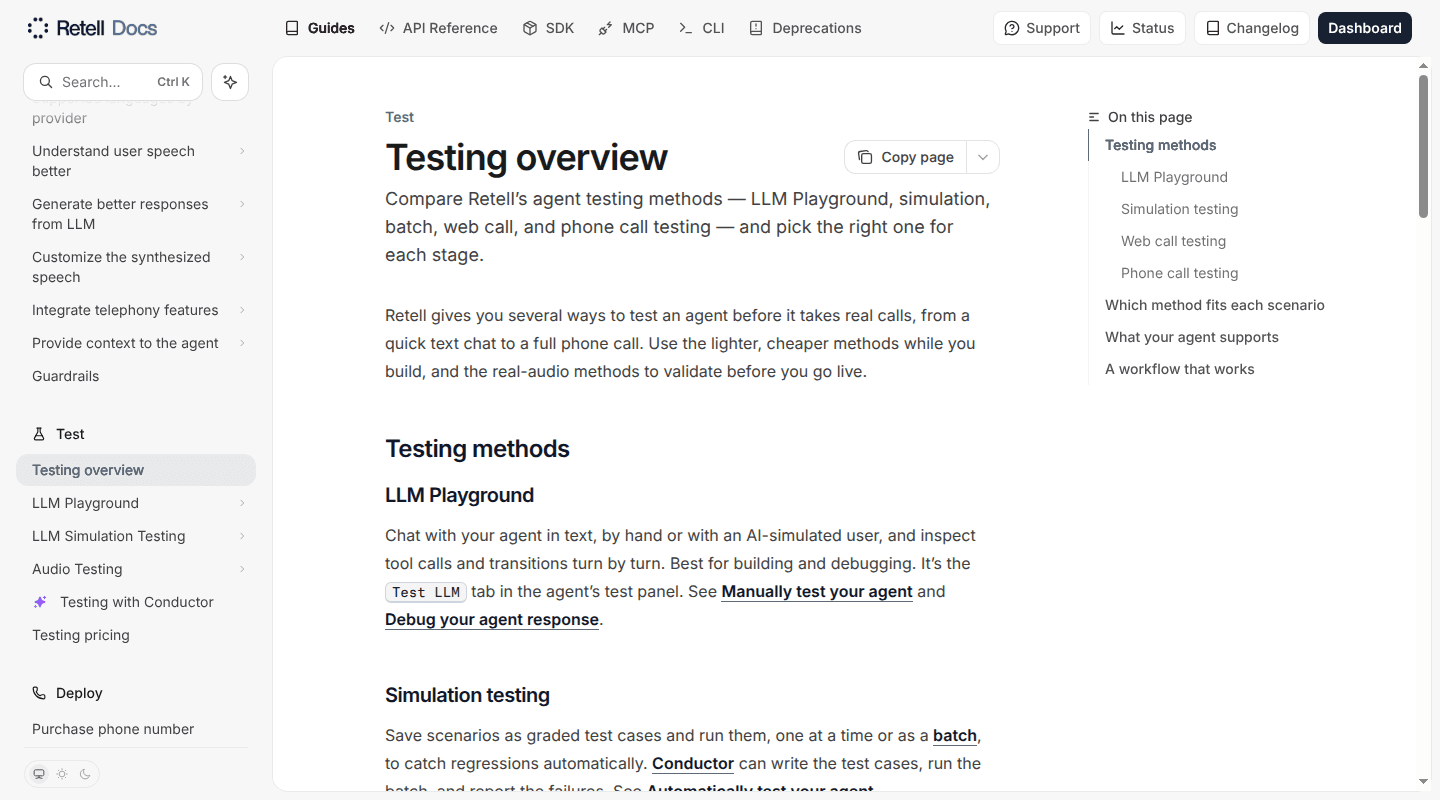Click the Guides book icon
Screen dimensions: 1440x800
tap(292, 28)
